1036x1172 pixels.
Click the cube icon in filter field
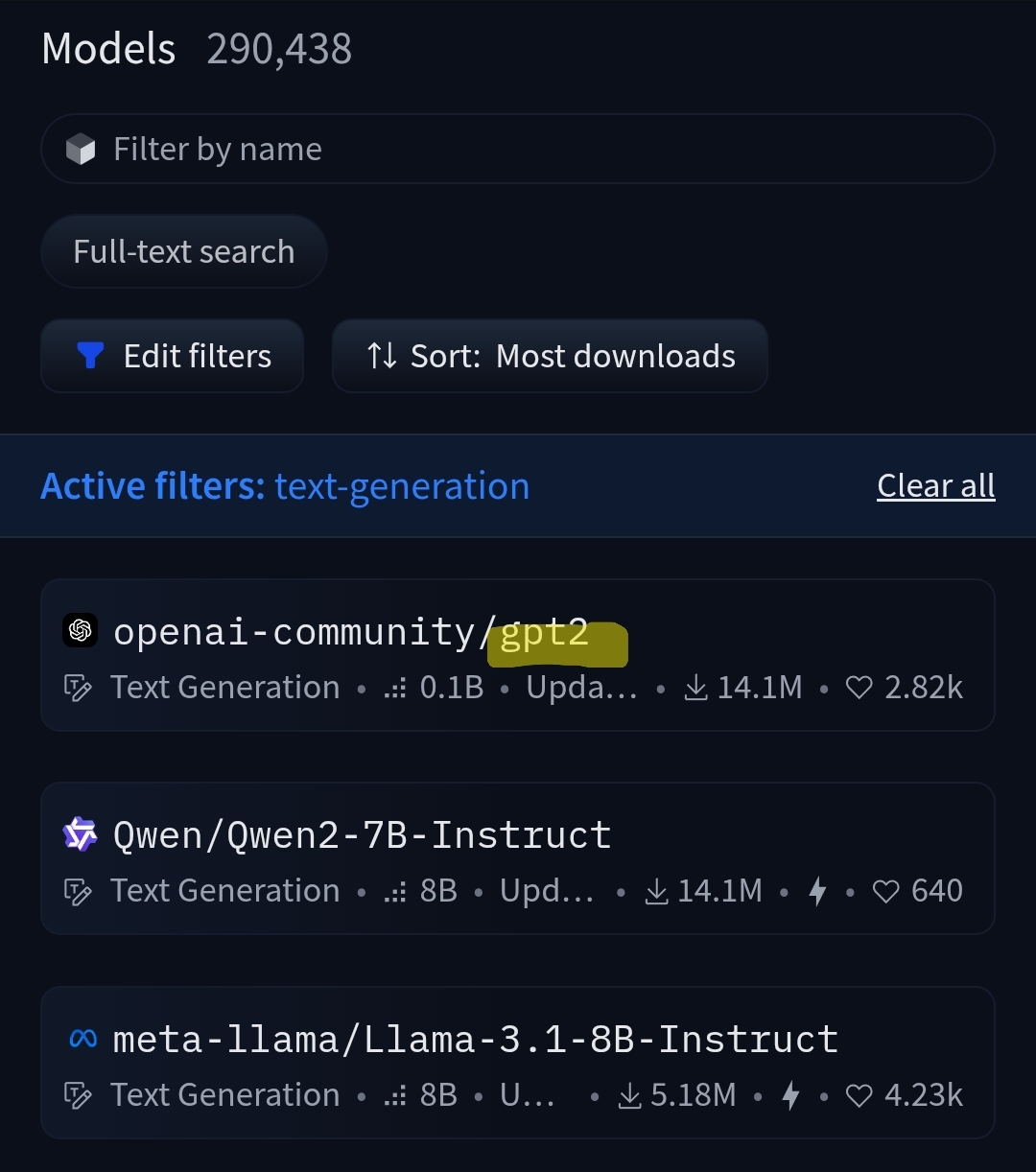coord(81,150)
